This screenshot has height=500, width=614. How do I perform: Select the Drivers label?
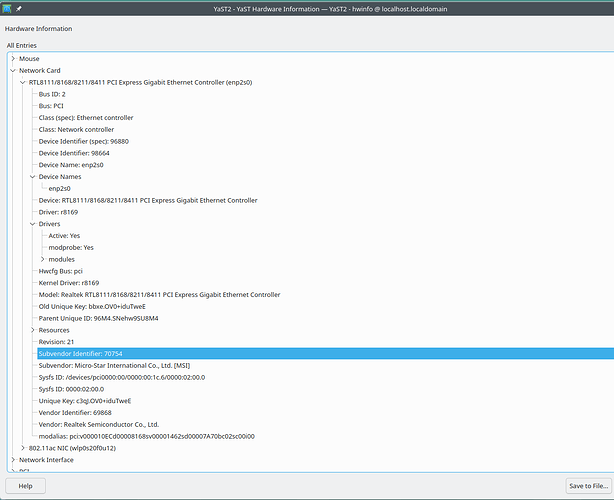[49, 224]
